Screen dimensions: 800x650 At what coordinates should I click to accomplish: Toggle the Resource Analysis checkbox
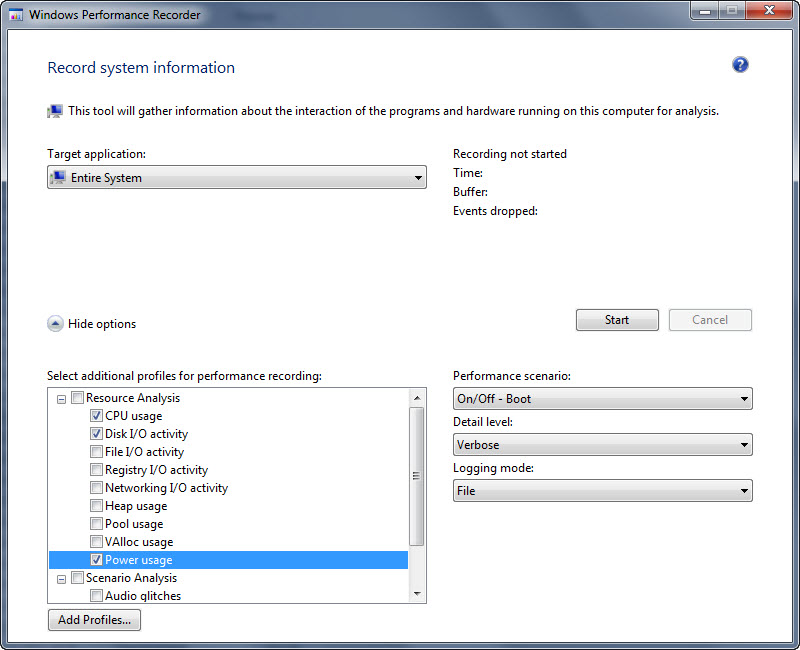78,397
